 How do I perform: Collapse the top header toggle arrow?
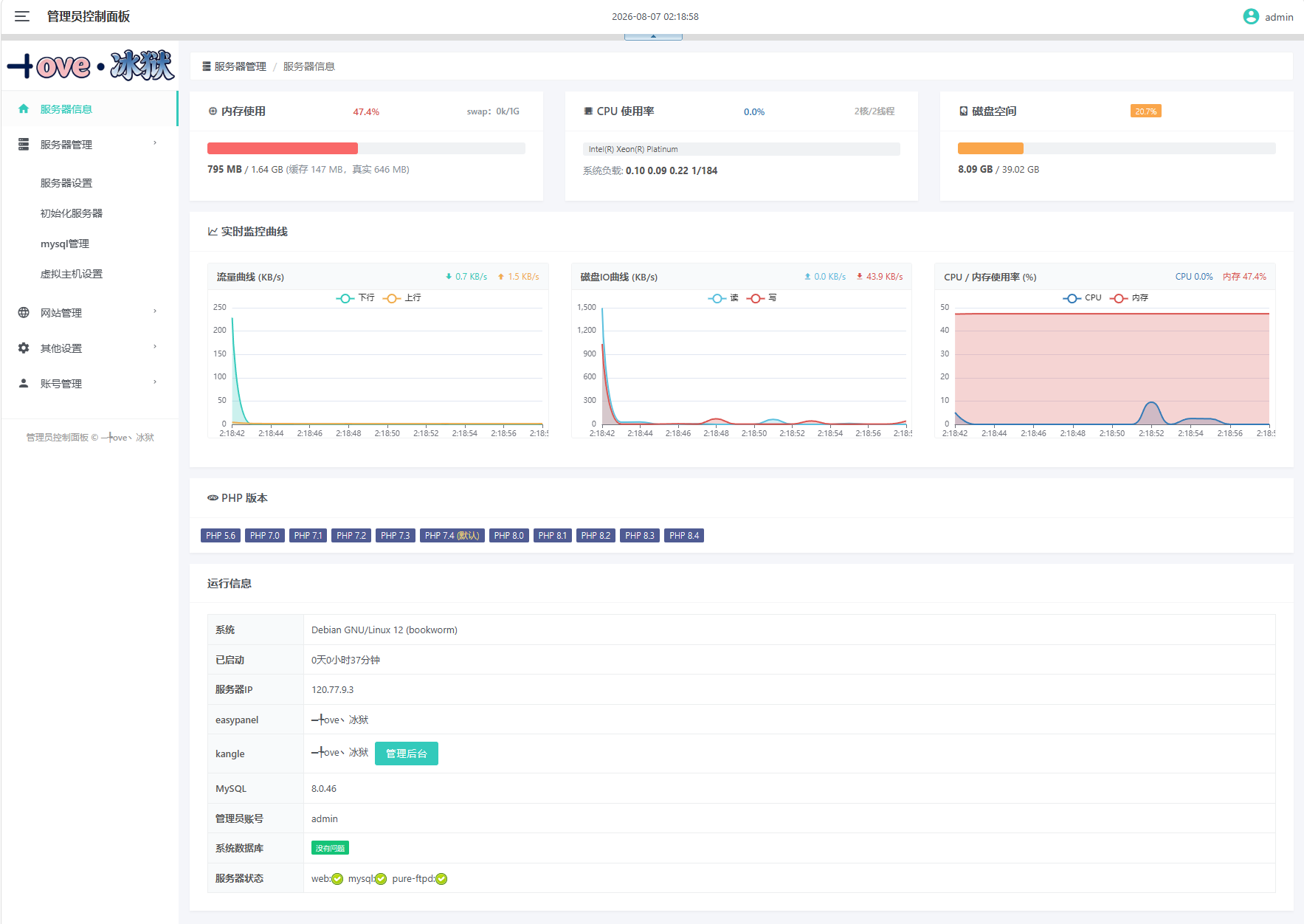pos(653,36)
